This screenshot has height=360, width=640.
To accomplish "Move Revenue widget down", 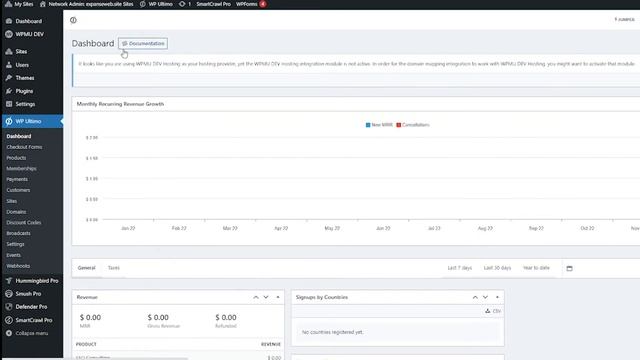I will point(266,297).
